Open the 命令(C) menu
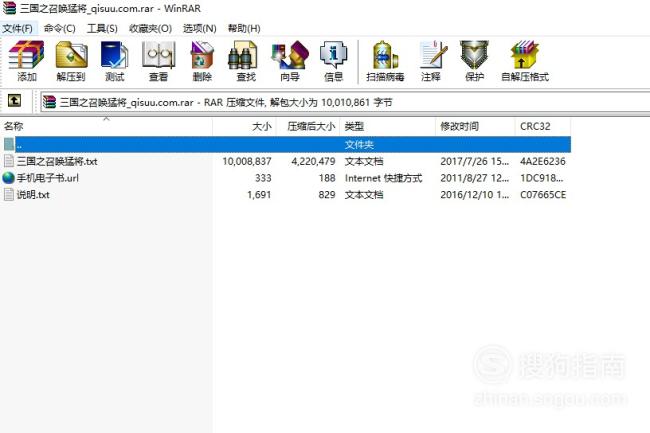Image resolution: width=650 pixels, height=433 pixels. tap(60, 28)
